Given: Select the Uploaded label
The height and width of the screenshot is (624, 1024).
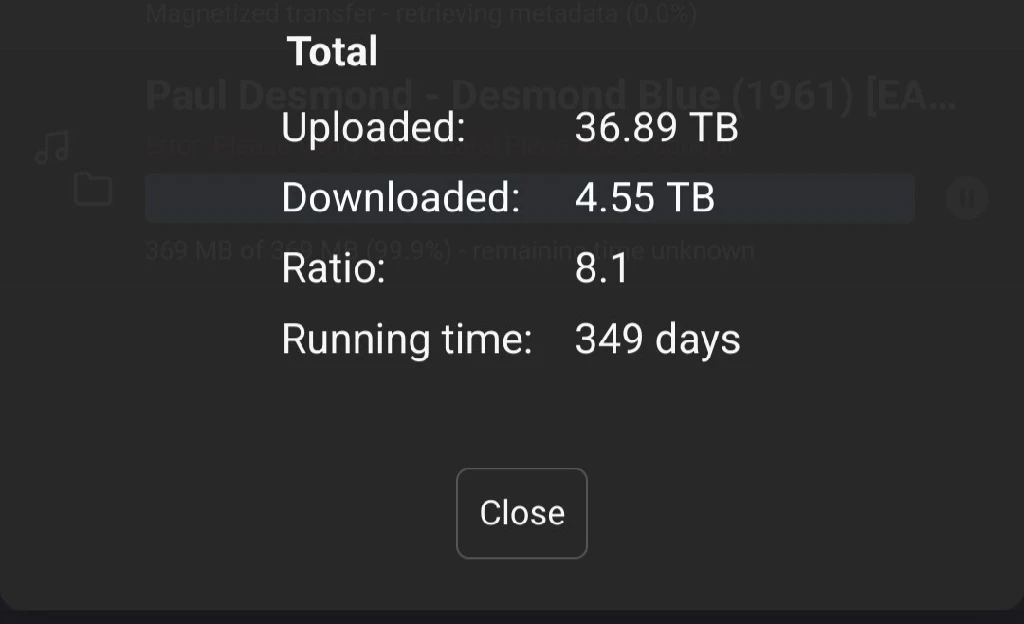Looking at the screenshot, I should (x=374, y=127).
